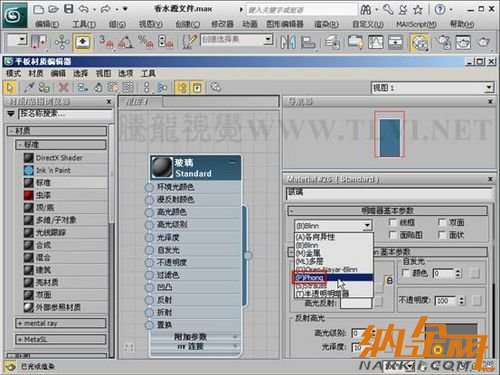
Task: Save the scene with the floppy disk icon
Action: pyautogui.click(x=69, y=9)
